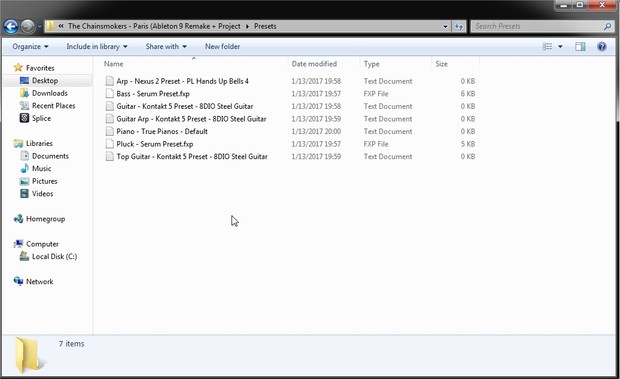
Task: Click the 7 items text in details pane
Action: [x=72, y=344]
